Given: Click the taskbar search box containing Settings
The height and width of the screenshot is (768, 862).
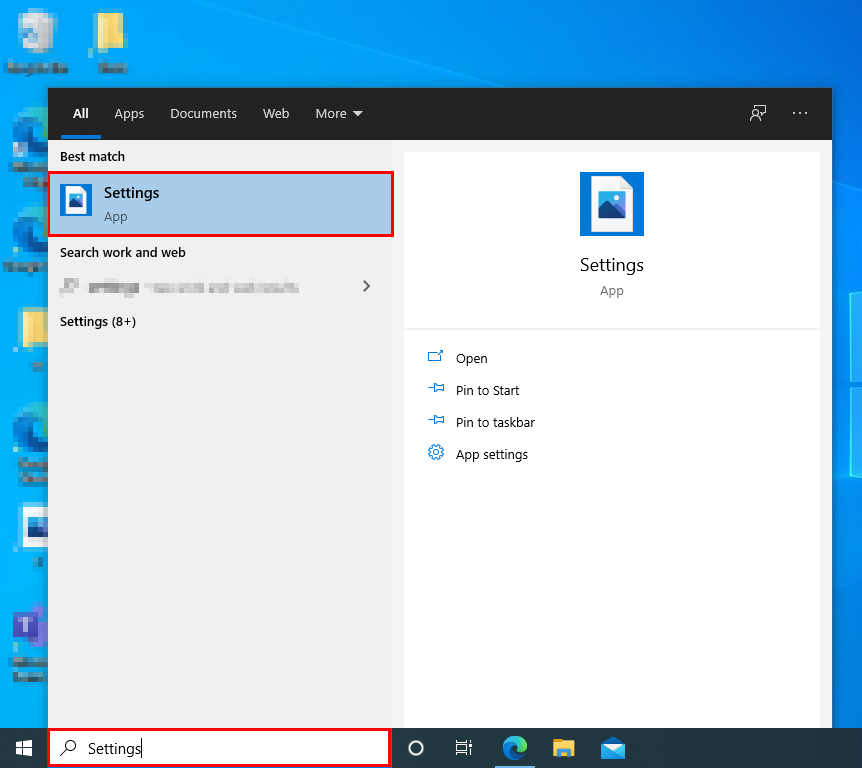Looking at the screenshot, I should coord(219,748).
